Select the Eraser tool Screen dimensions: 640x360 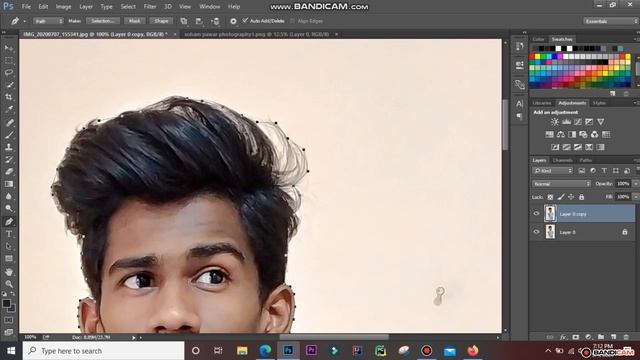9,172
